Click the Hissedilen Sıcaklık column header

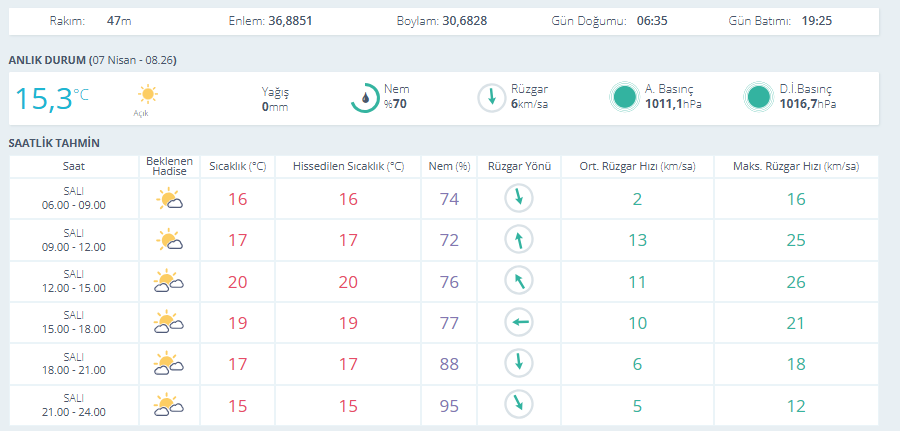click(347, 166)
